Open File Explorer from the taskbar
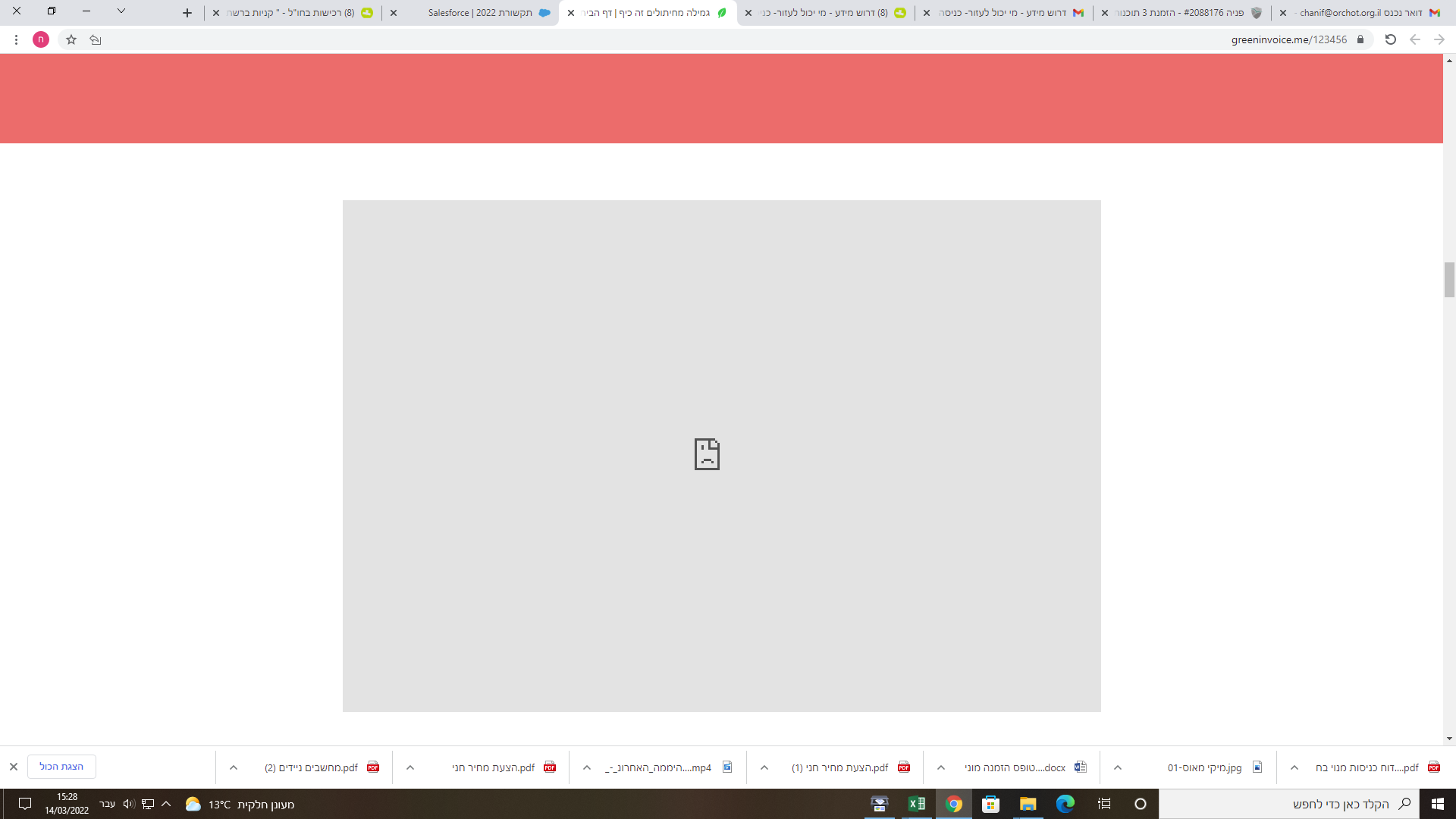Viewport: 1456px width, 819px height. [x=1028, y=804]
